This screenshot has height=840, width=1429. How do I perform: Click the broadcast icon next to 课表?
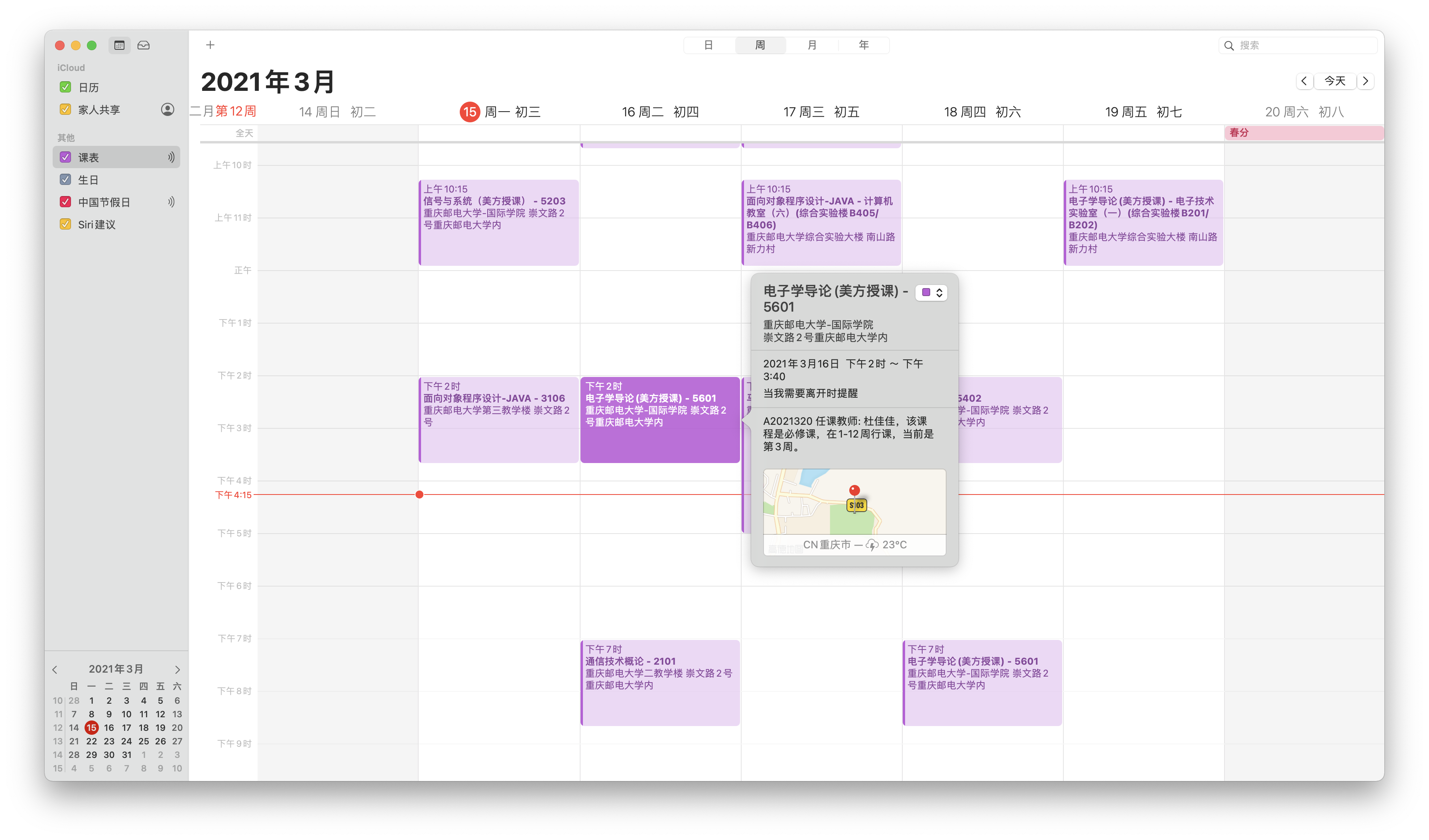click(x=171, y=157)
